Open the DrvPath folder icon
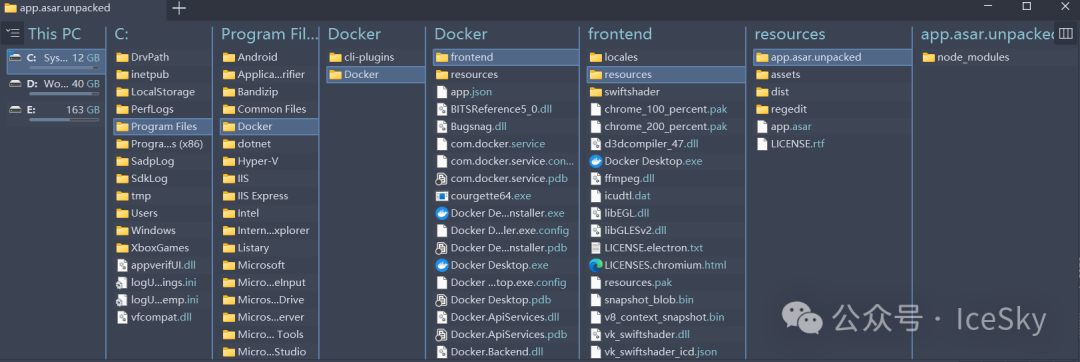This screenshot has height=362, width=1080. tap(123, 57)
